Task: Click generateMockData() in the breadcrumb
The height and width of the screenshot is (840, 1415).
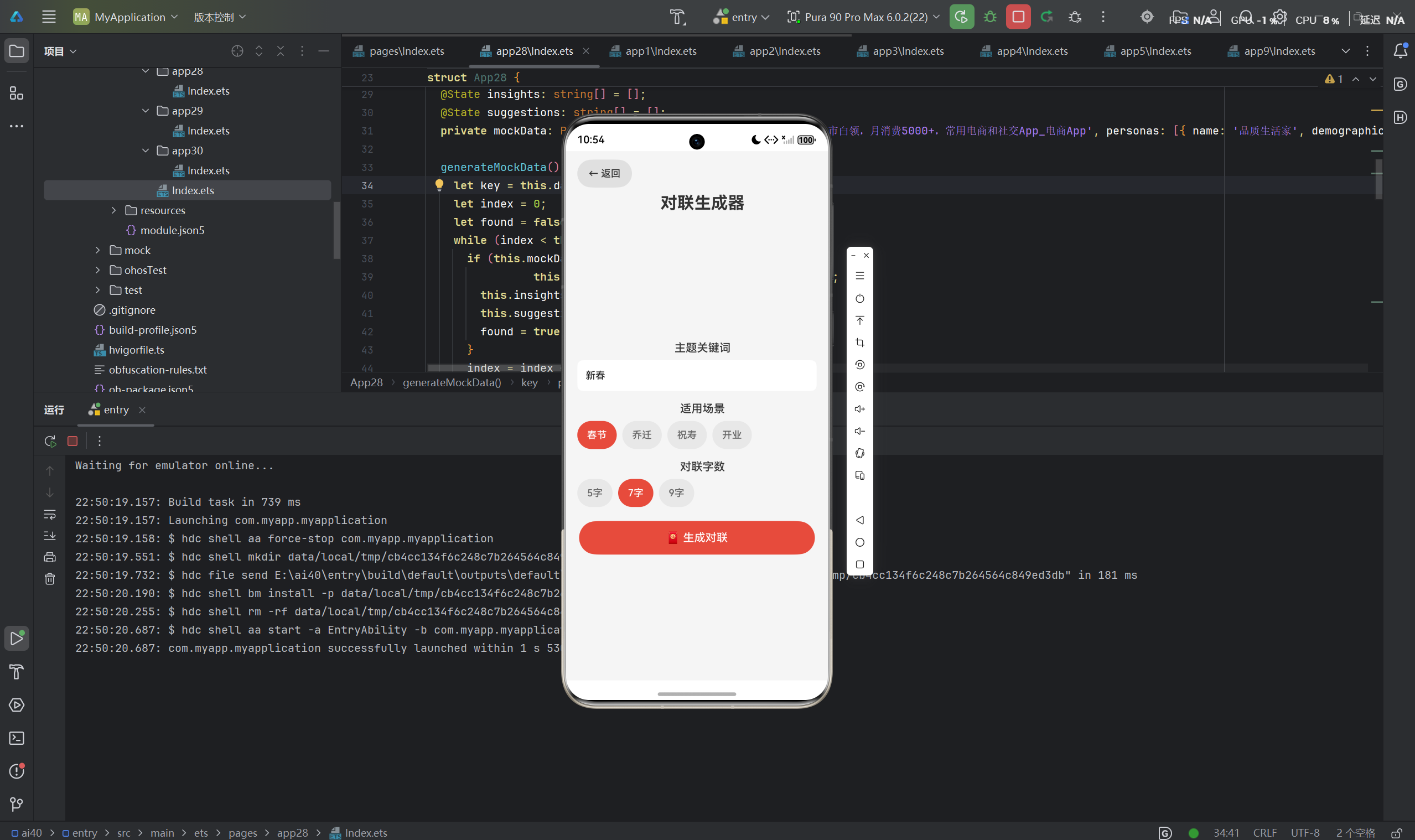Action: click(452, 382)
